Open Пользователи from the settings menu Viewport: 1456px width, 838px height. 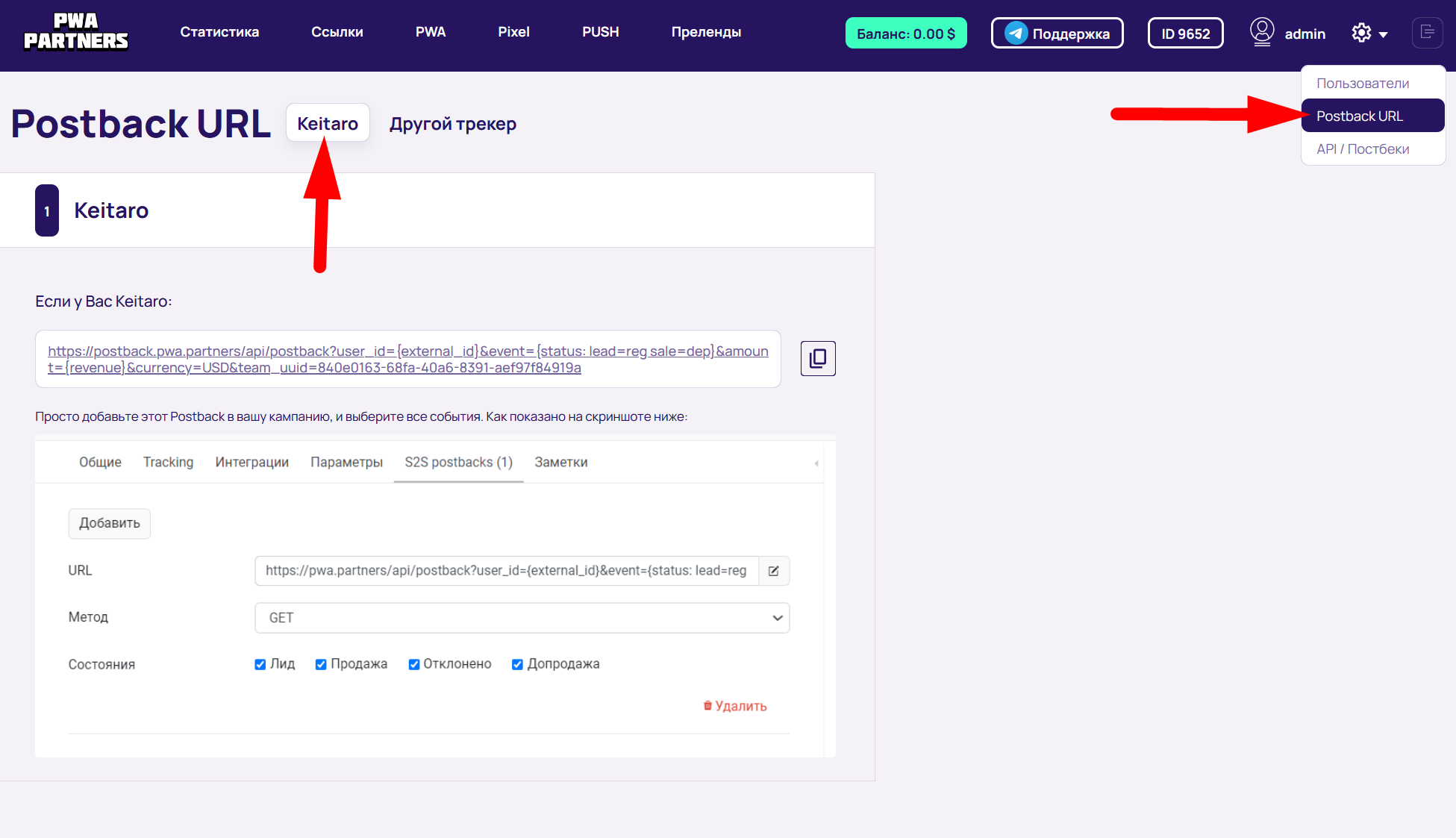click(1362, 83)
